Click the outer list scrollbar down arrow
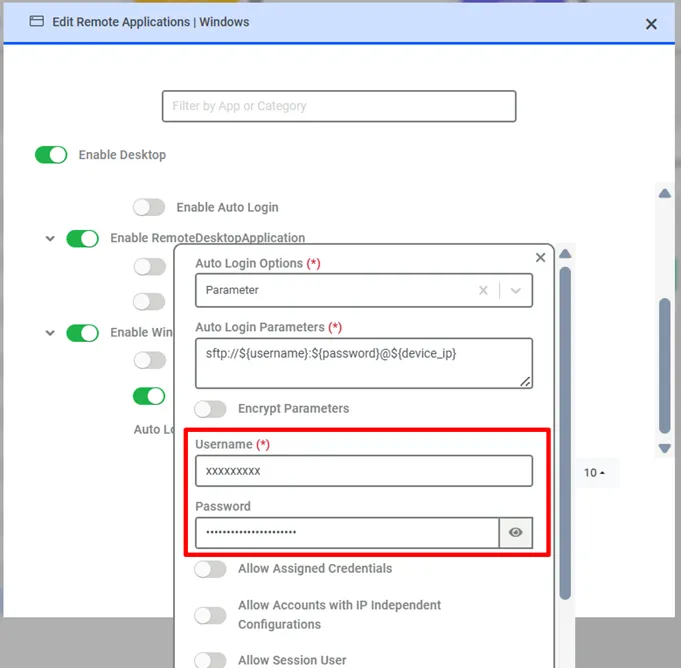The image size is (681, 668). pos(664,448)
